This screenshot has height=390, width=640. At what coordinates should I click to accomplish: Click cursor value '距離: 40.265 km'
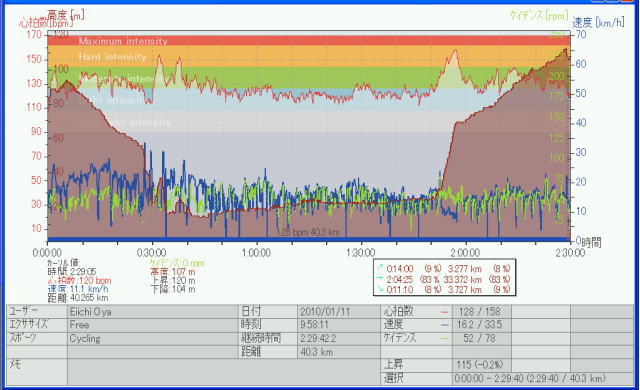click(78, 298)
